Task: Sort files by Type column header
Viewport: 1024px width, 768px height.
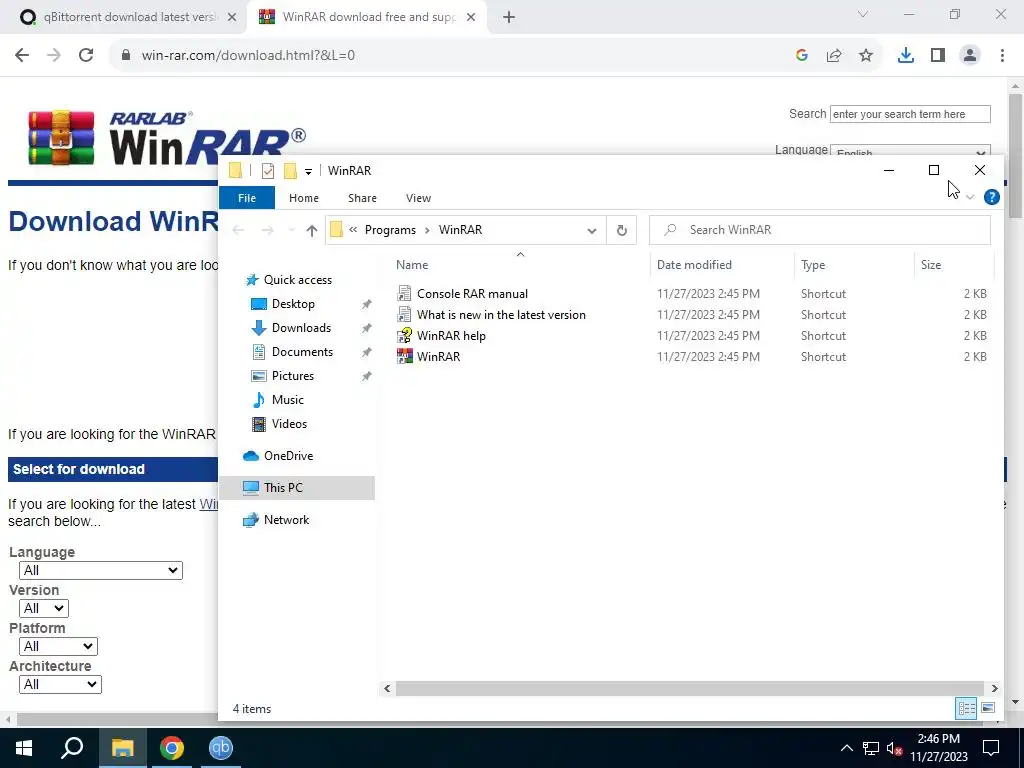Action: tap(813, 264)
